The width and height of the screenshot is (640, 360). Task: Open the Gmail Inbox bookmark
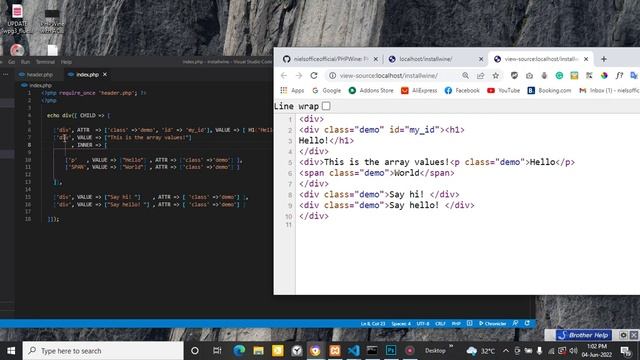pos(609,91)
